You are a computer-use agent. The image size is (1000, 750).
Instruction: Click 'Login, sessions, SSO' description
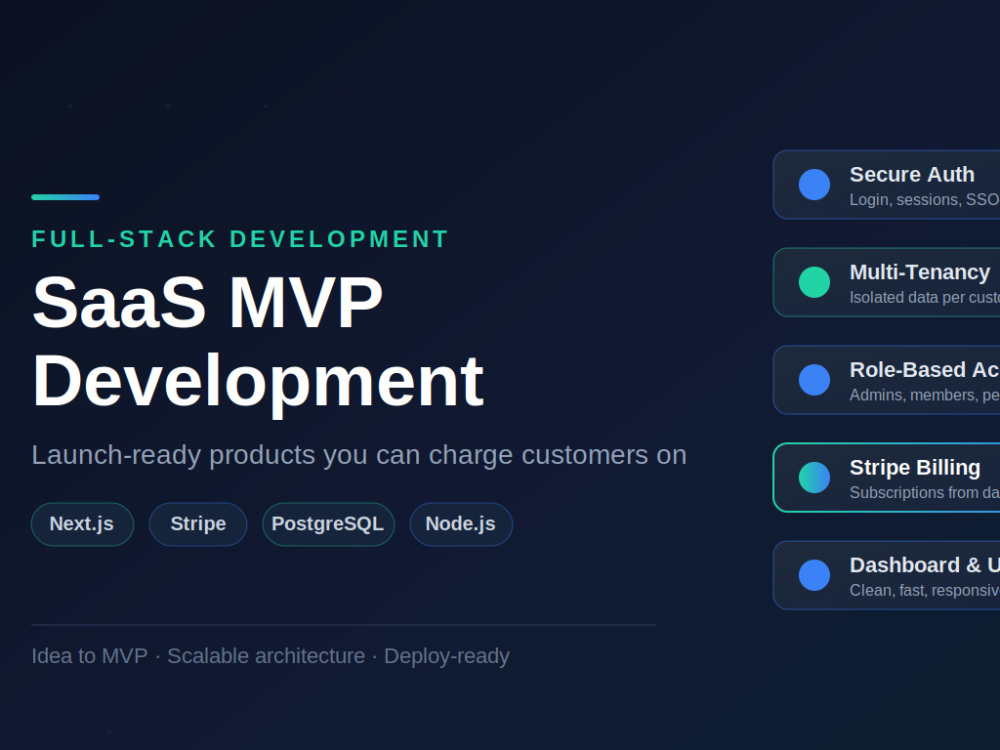[925, 200]
